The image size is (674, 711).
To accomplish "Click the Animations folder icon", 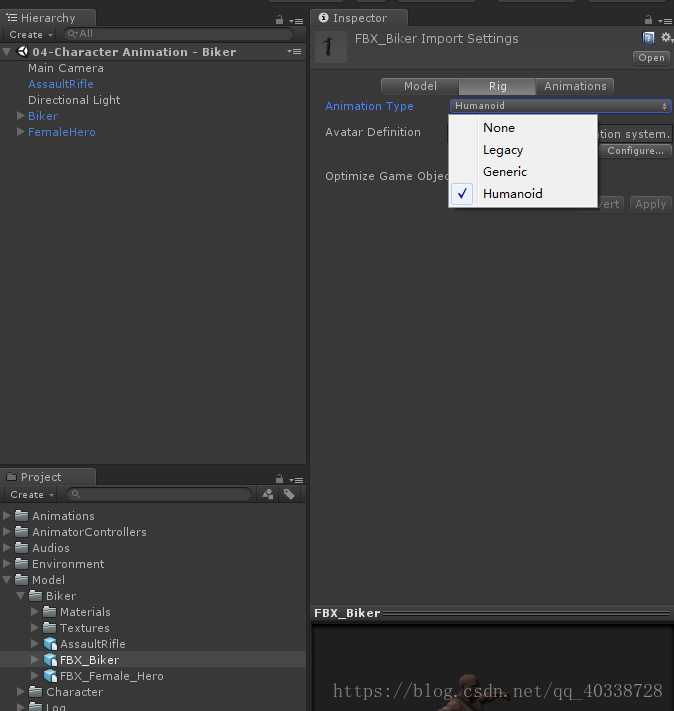I will [x=21, y=516].
